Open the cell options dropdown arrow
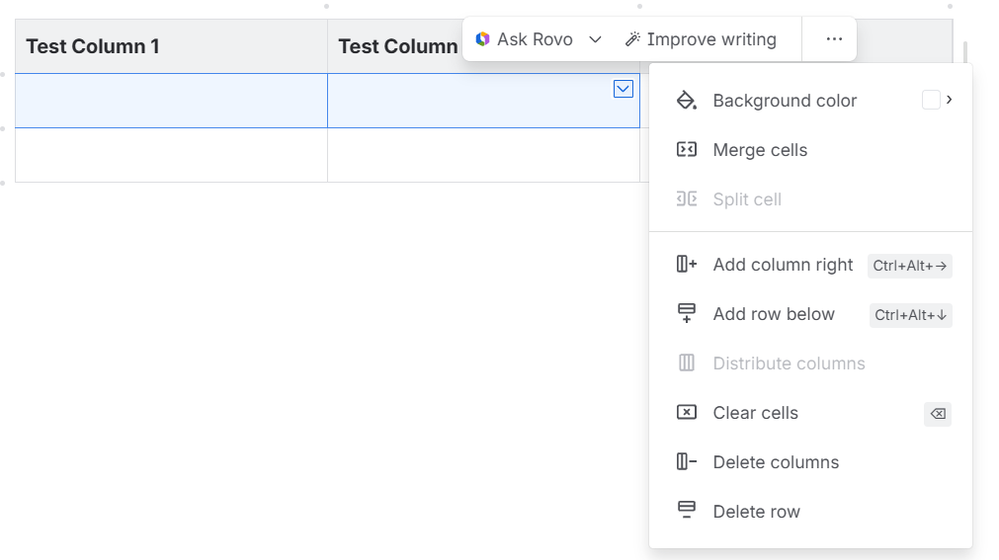The image size is (999, 560). point(623,89)
